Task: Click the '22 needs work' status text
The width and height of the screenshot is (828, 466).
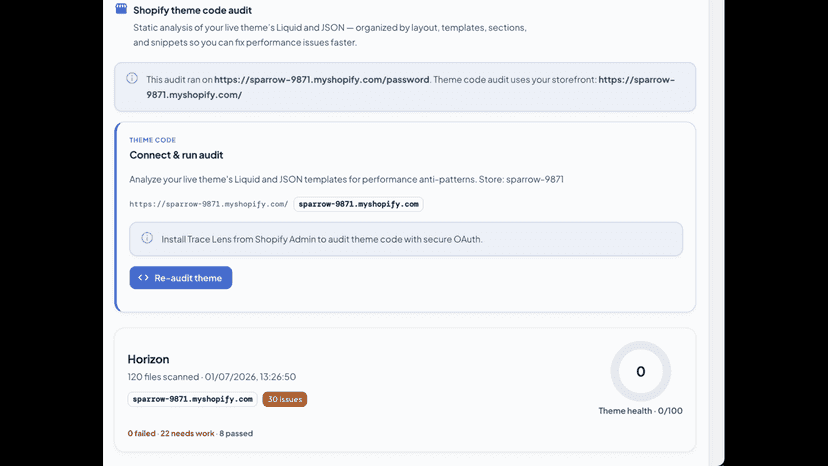Action: pos(187,433)
